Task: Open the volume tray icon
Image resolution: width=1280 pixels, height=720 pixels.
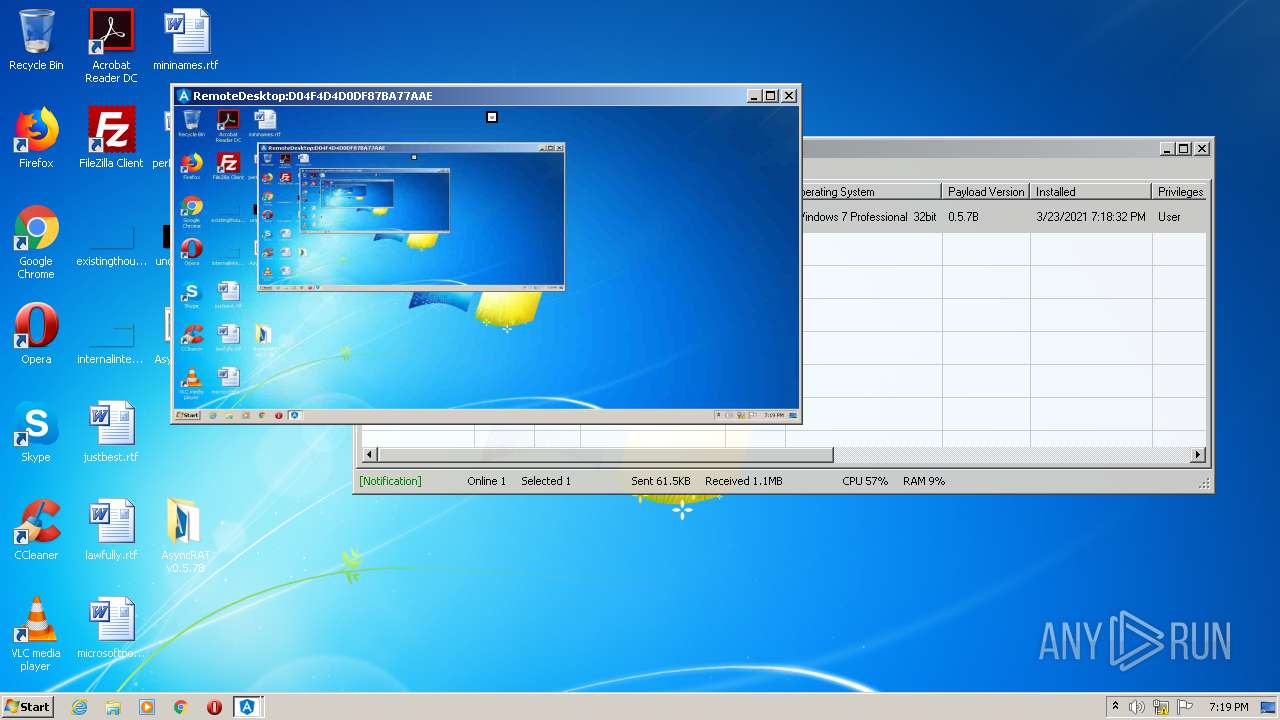Action: pos(1137,707)
